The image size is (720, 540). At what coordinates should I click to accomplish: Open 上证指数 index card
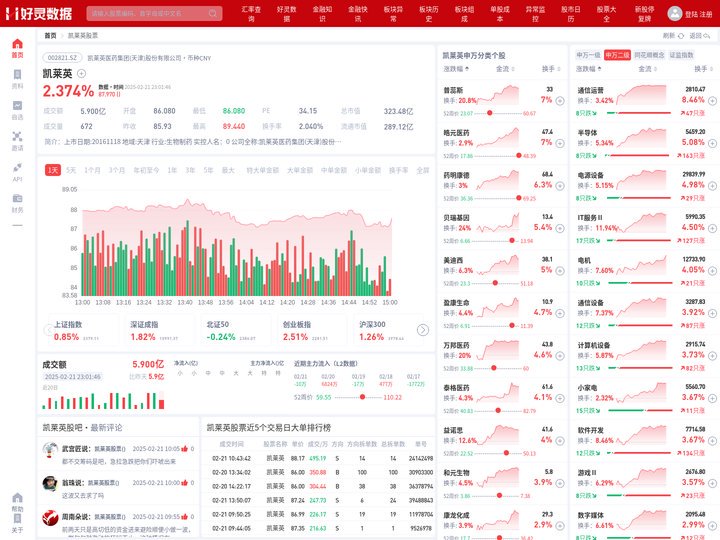pyautogui.click(x=82, y=330)
